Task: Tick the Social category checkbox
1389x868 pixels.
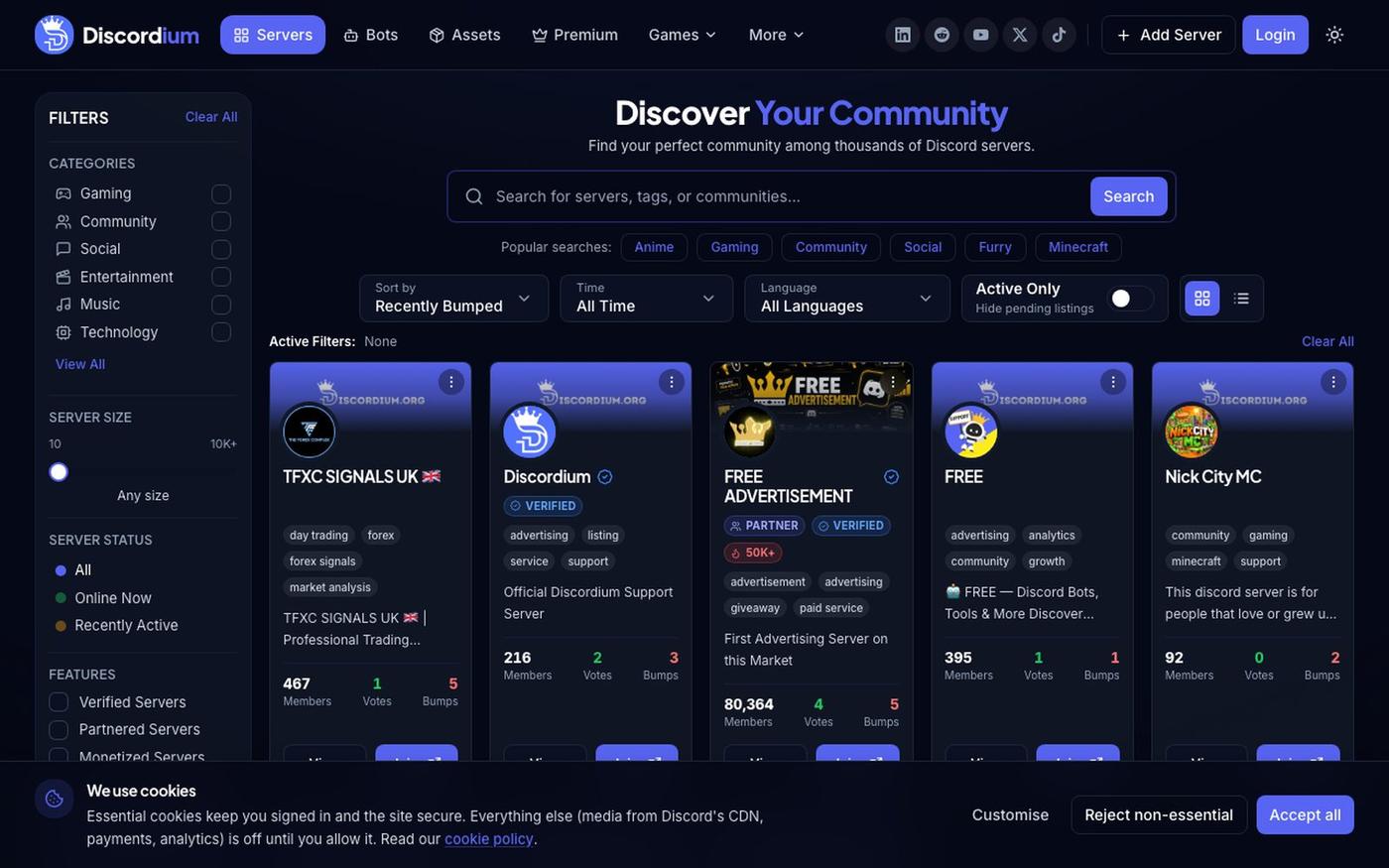Action: (x=221, y=249)
